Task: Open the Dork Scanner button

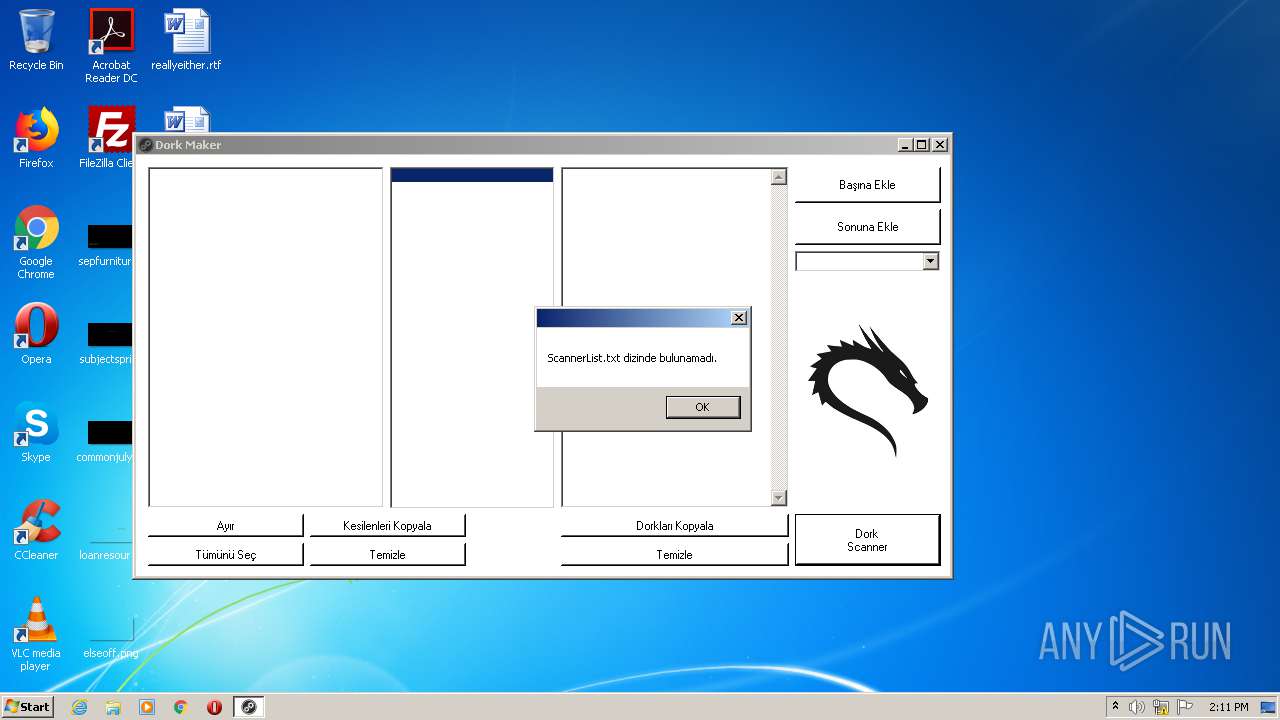Action: tap(867, 540)
